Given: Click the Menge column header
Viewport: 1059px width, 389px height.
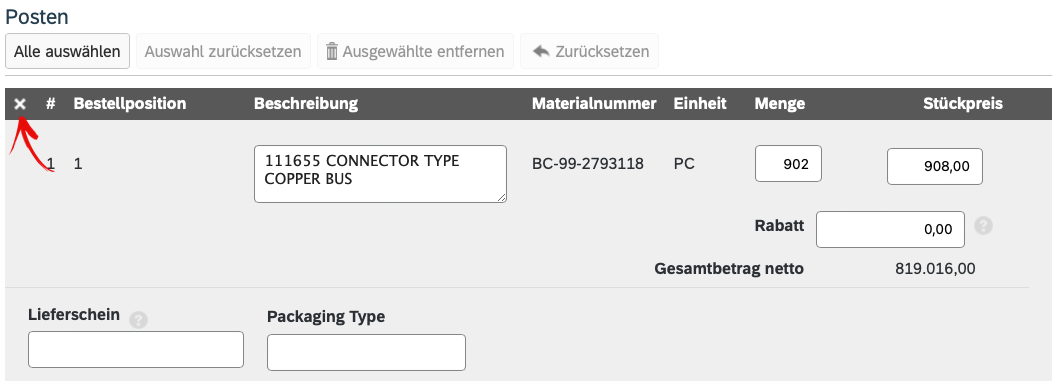Looking at the screenshot, I should point(779,104).
